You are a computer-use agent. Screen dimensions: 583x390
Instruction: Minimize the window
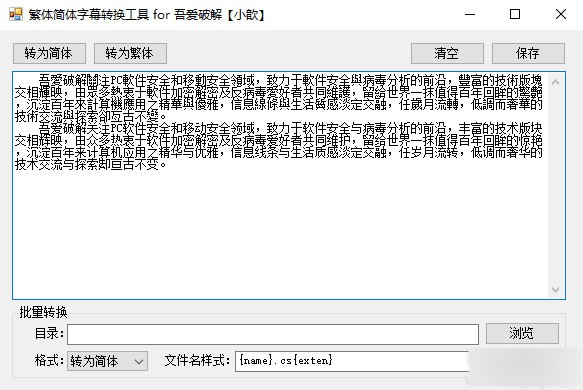[470, 14]
